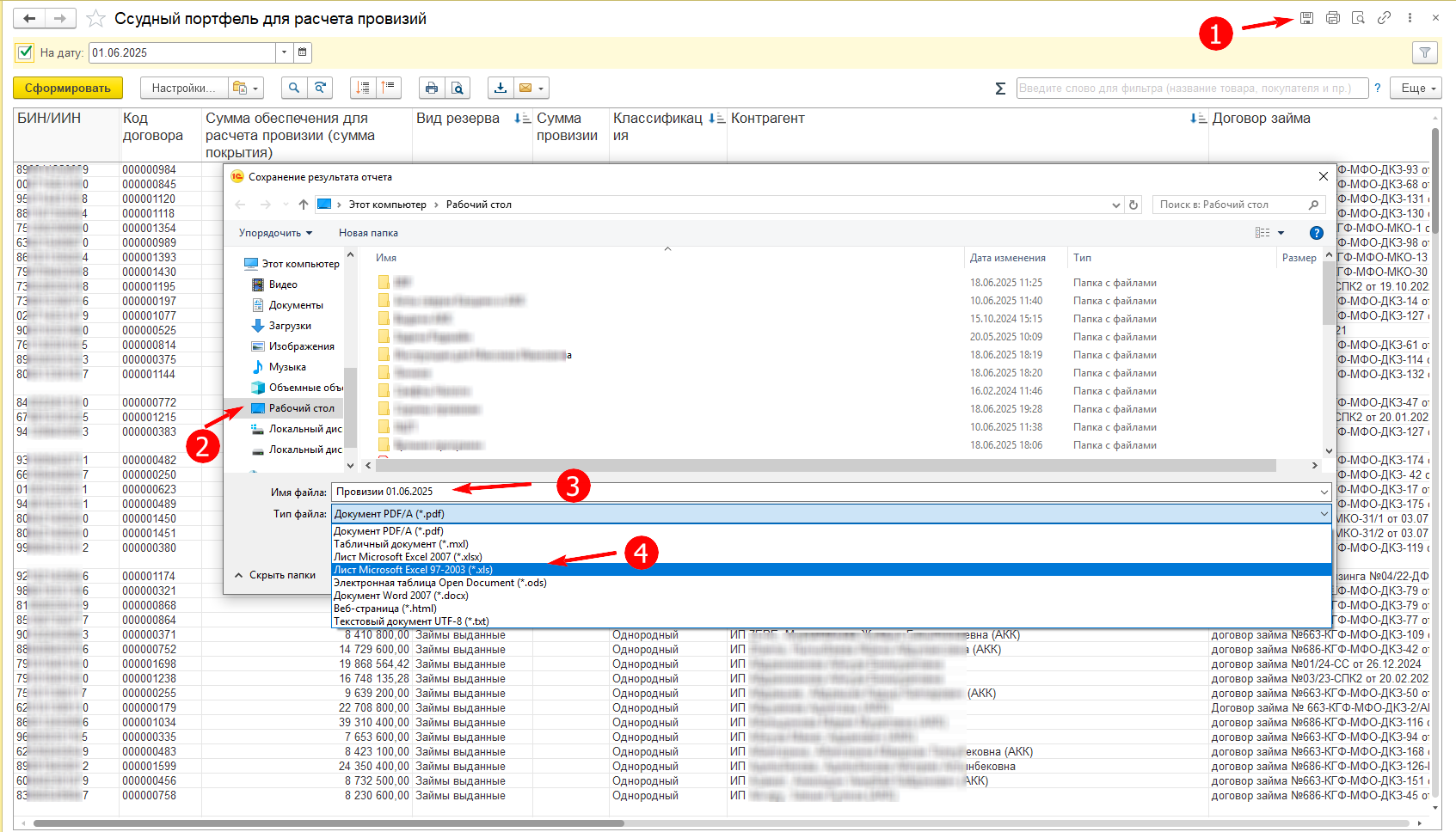Click the printer icon in window header
This screenshot has height=832, width=1456.
pyautogui.click(x=1332, y=18)
